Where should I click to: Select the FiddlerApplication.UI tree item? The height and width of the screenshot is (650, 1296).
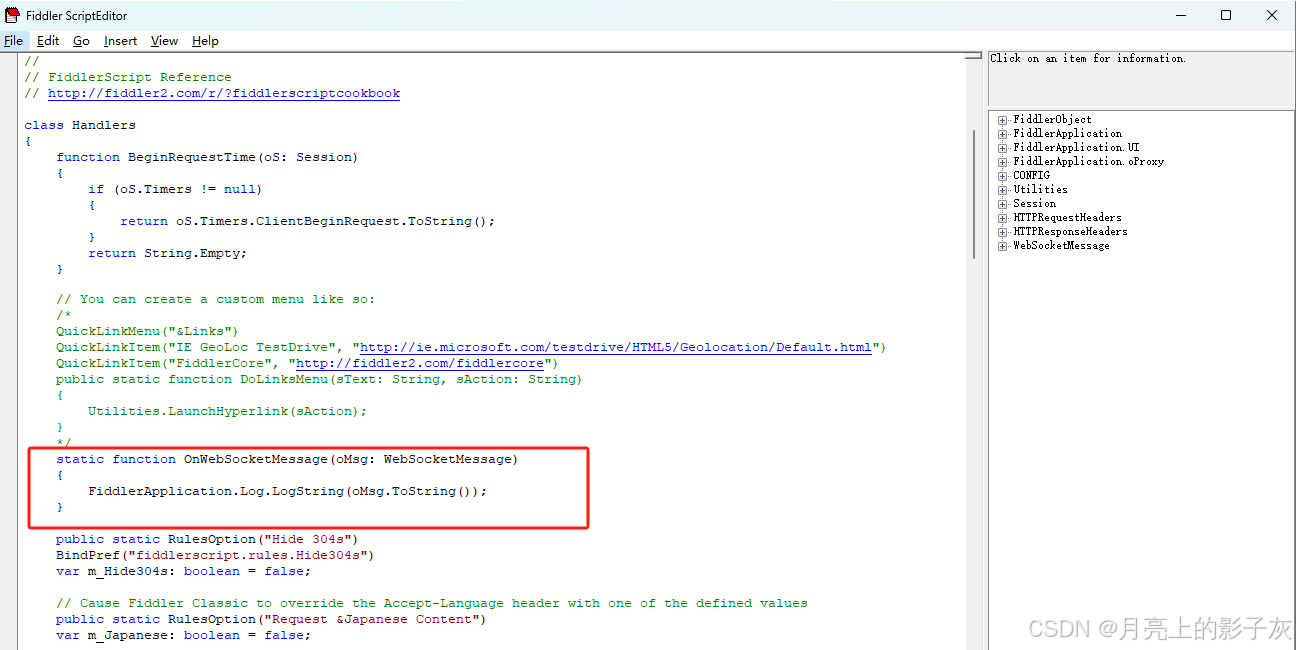click(1077, 147)
